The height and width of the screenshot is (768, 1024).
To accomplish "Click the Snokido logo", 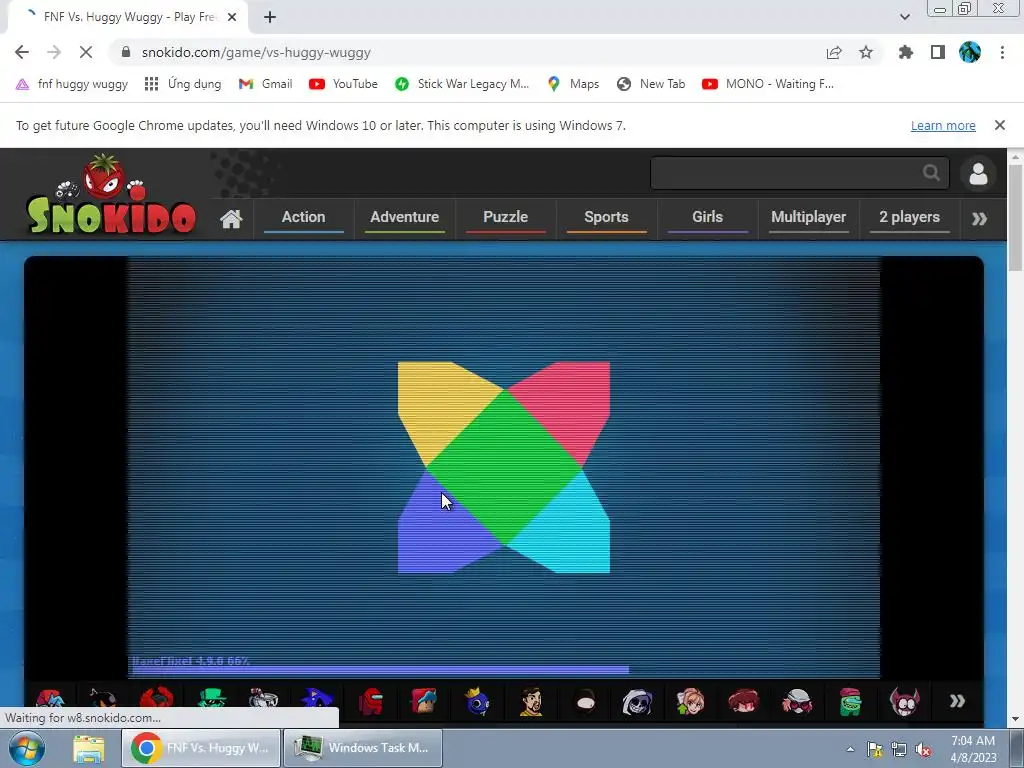I will pos(110,195).
